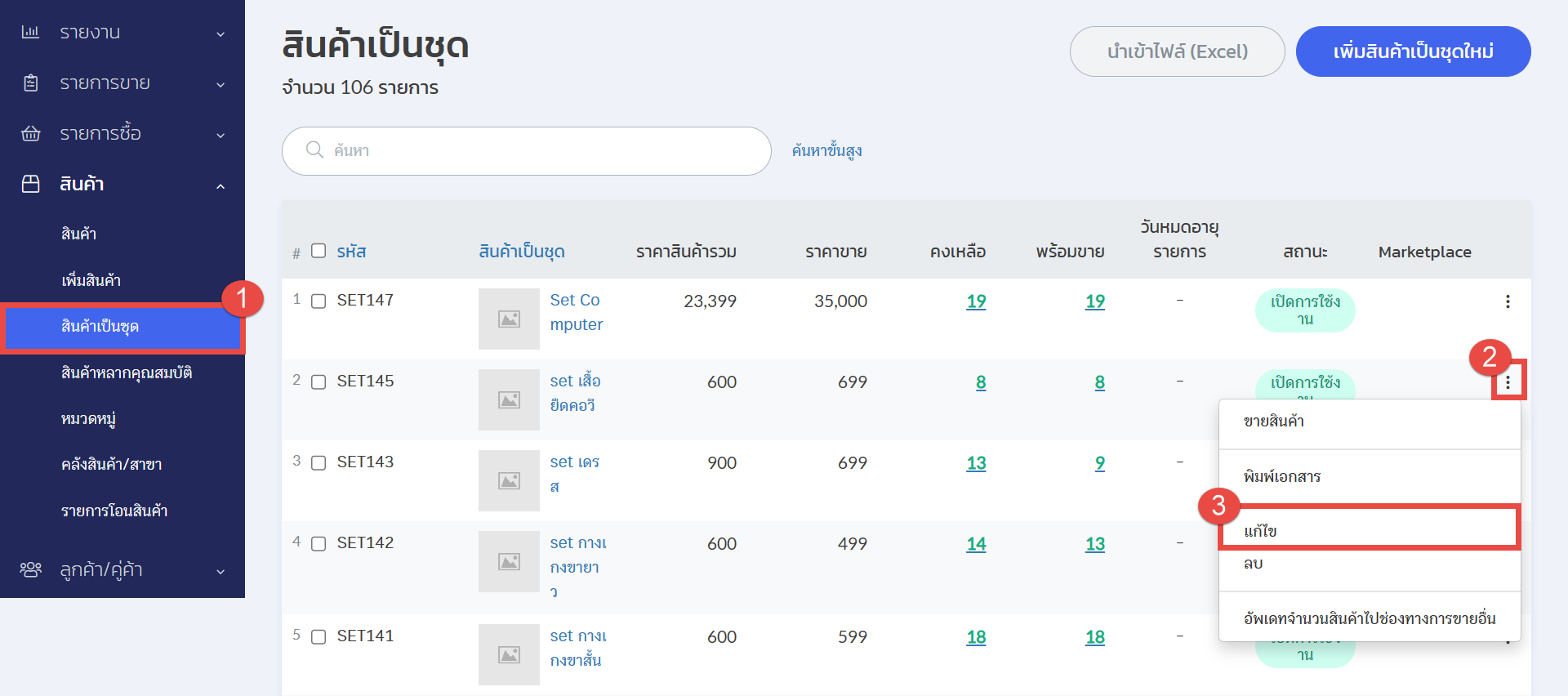Open set เสื้อยืดคอวี product link
The image size is (1568, 696).
tap(575, 393)
